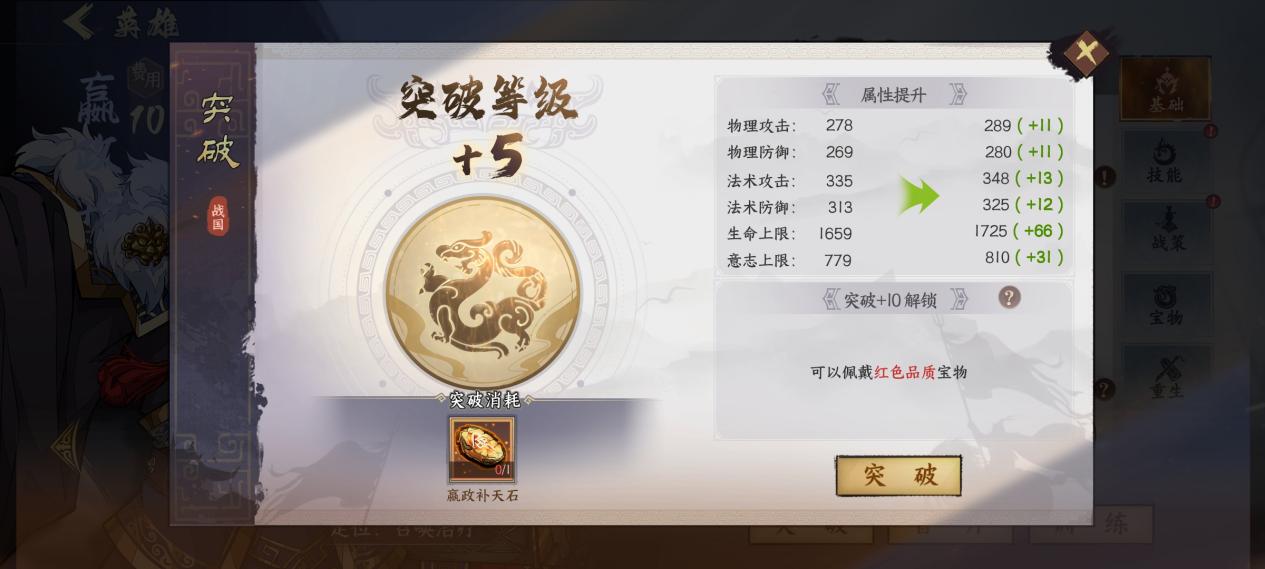Tap the red 红色品质 text

905,372
